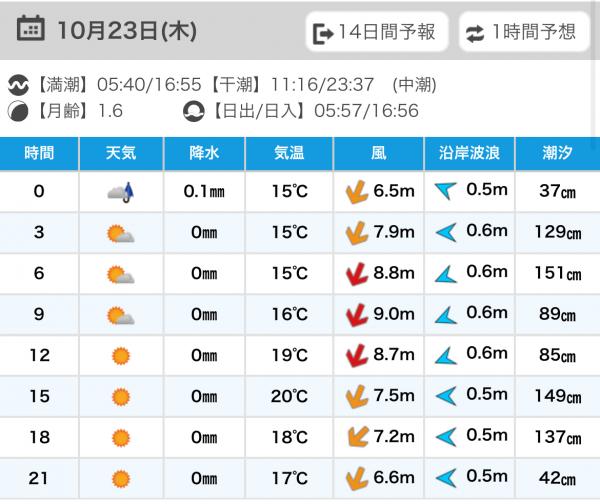600x504 pixels.
Task: Select the 潮汐 column header
Action: tap(557, 154)
